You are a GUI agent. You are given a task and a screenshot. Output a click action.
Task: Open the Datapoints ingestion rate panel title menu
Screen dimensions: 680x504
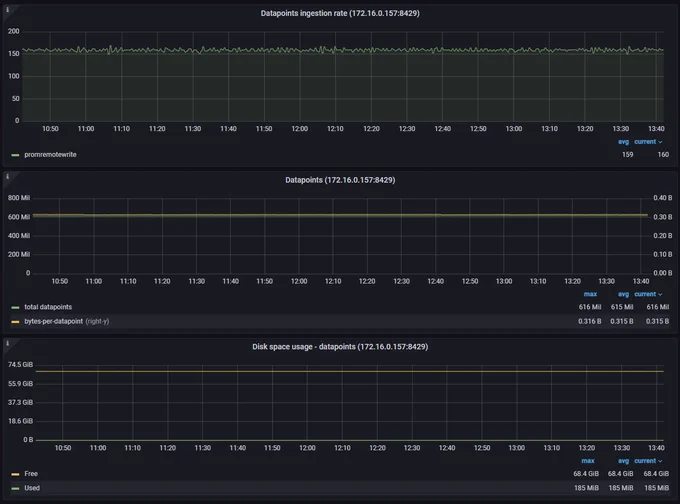pyautogui.click(x=340, y=13)
